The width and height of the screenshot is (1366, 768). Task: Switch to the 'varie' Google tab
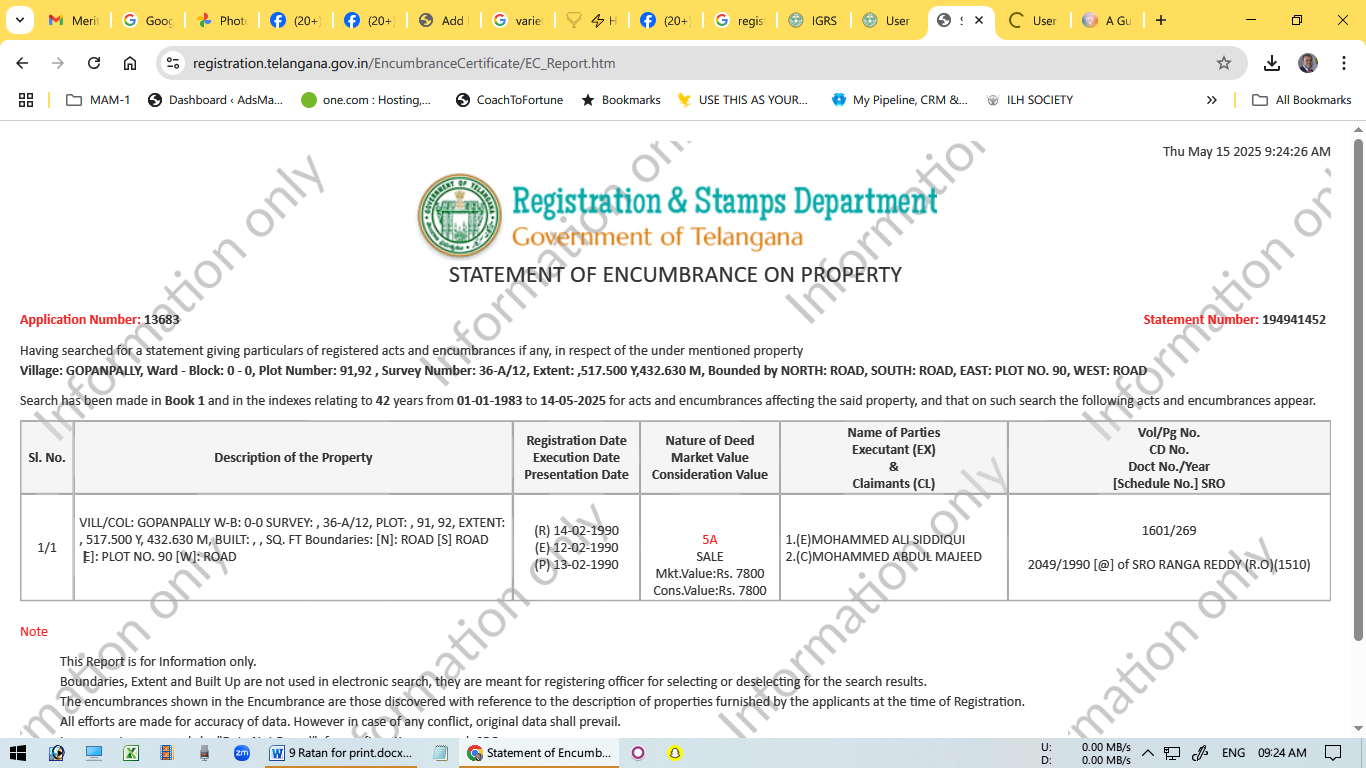(518, 20)
